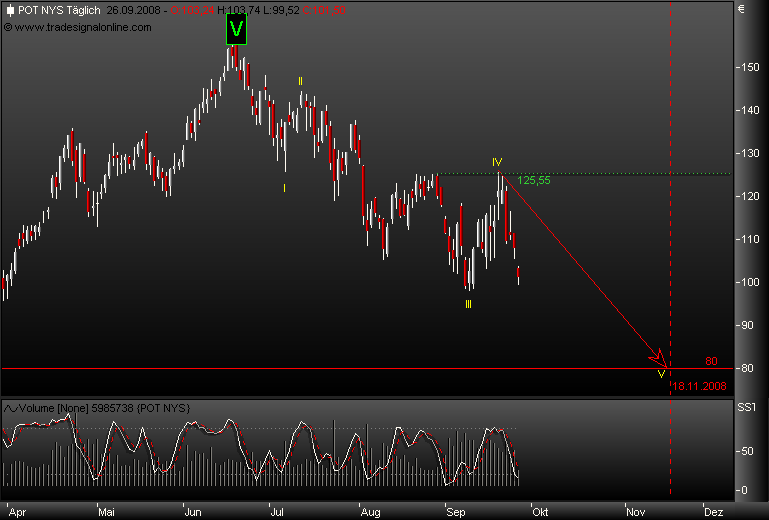Screen dimensions: 769x520
Task: Click the red 80 price label
Action: coord(711,361)
